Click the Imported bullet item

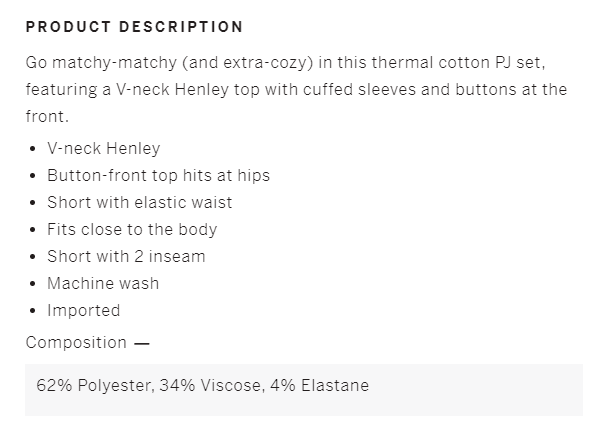coord(83,311)
